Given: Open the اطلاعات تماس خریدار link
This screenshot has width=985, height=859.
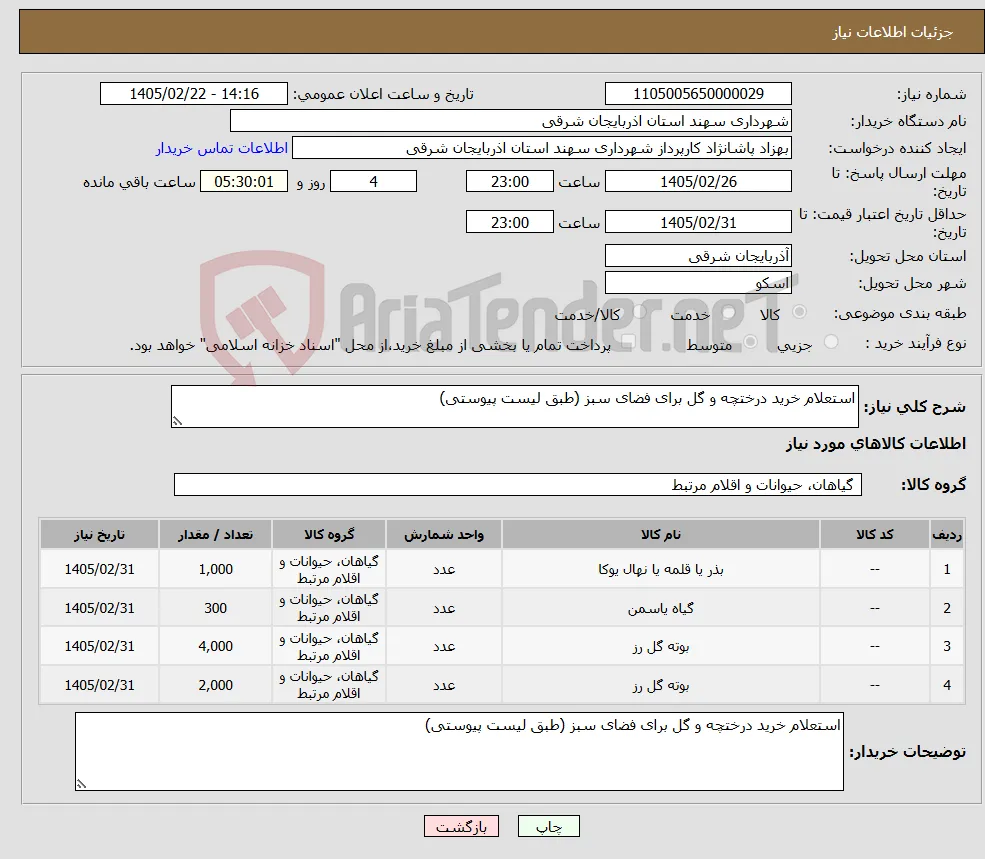Looking at the screenshot, I should click(222, 148).
